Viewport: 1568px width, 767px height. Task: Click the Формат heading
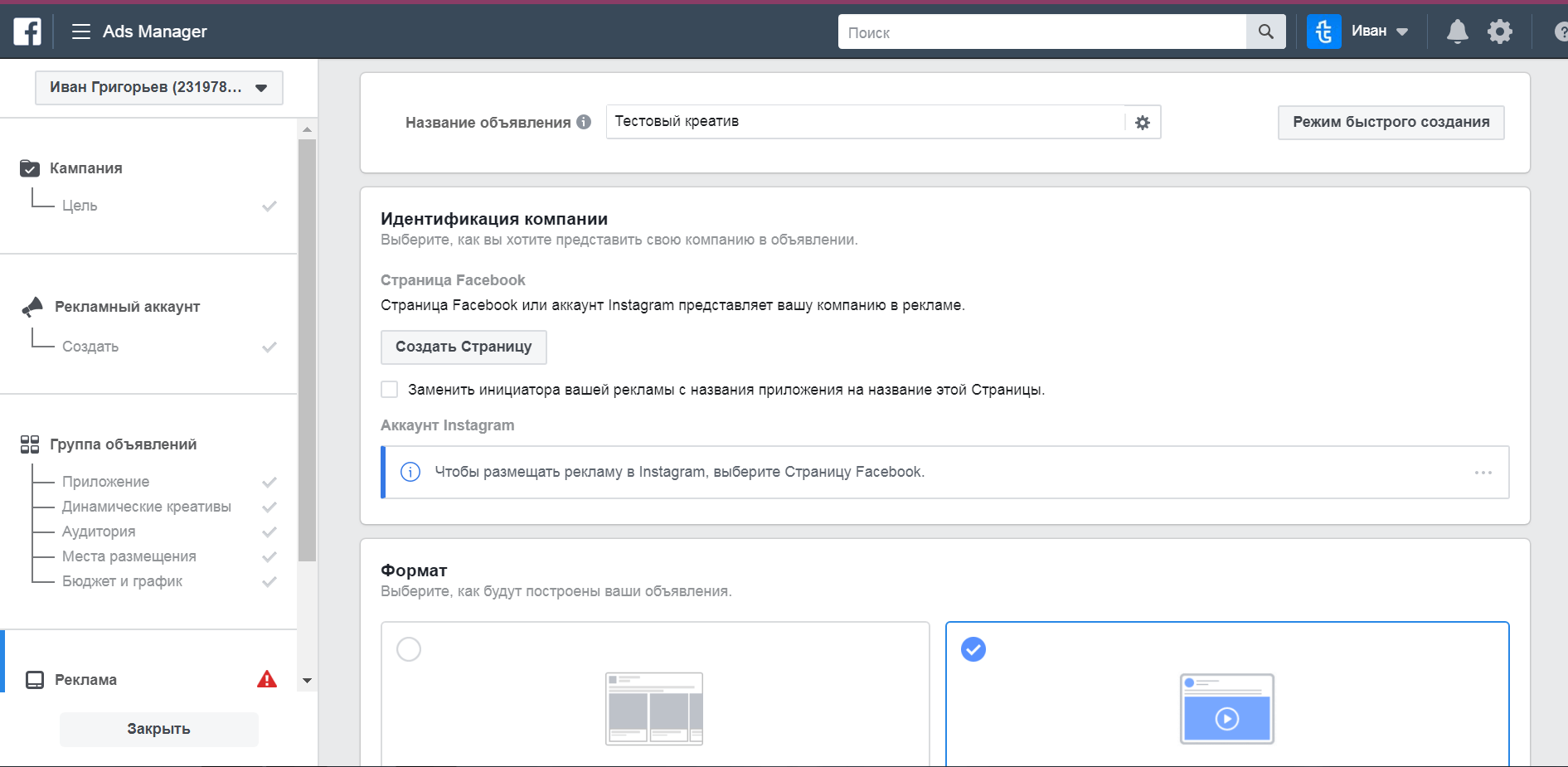pyautogui.click(x=414, y=570)
